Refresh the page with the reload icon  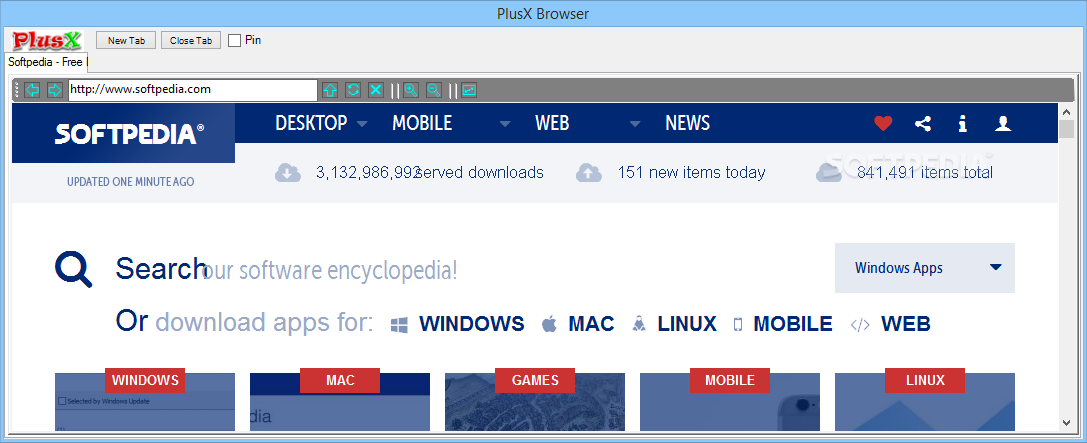pos(353,89)
